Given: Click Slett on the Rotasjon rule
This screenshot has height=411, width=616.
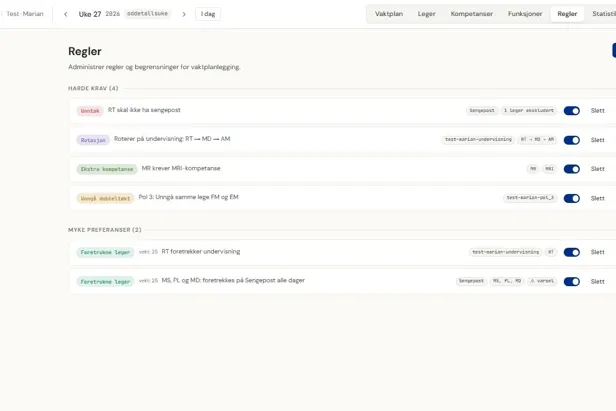Looking at the screenshot, I should point(598,140).
